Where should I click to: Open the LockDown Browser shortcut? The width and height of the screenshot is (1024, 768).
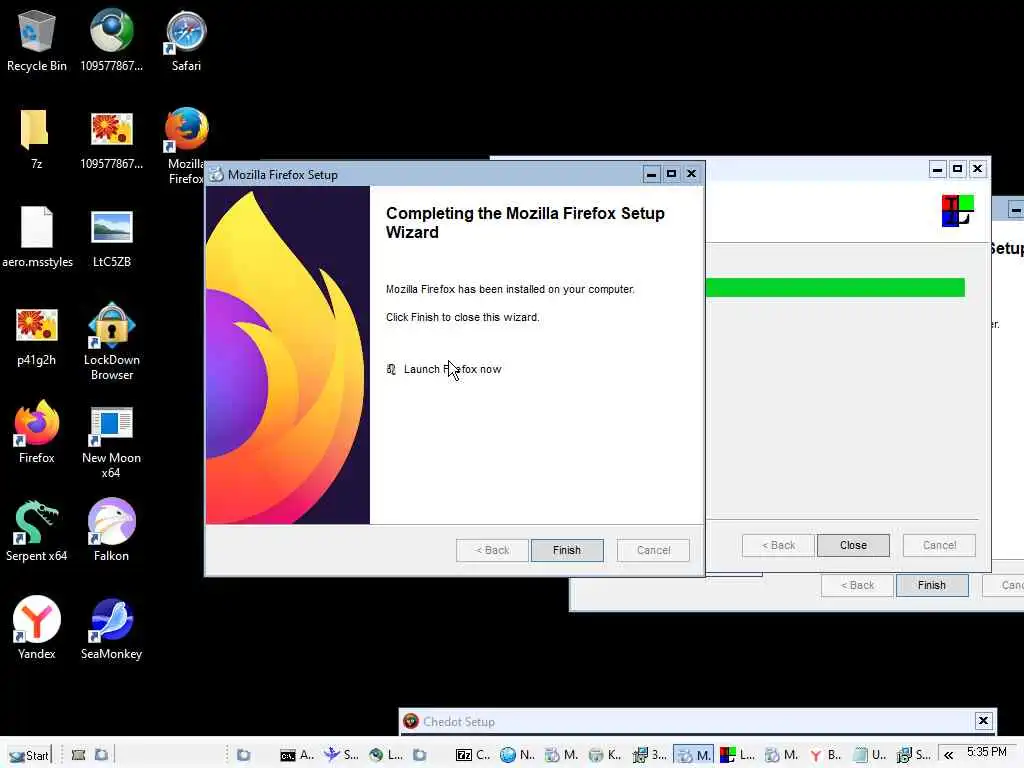(112, 341)
